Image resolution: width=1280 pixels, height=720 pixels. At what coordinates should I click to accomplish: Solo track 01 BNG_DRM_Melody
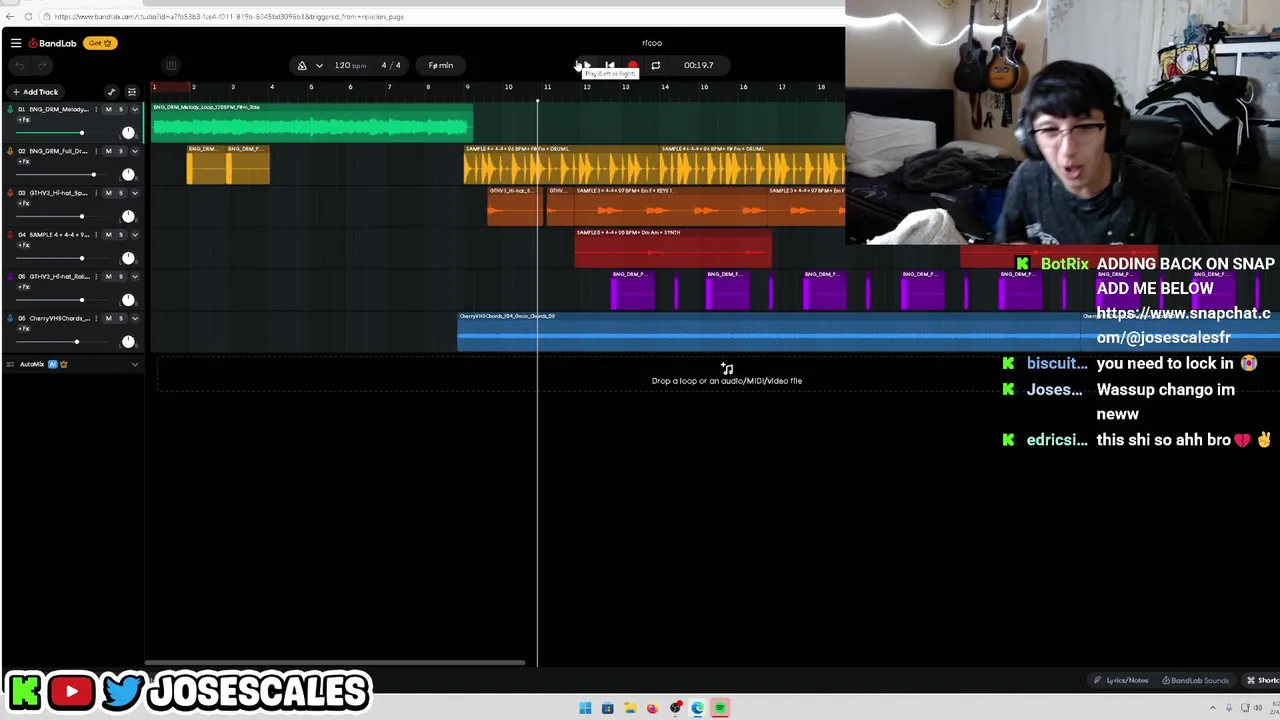click(121, 109)
